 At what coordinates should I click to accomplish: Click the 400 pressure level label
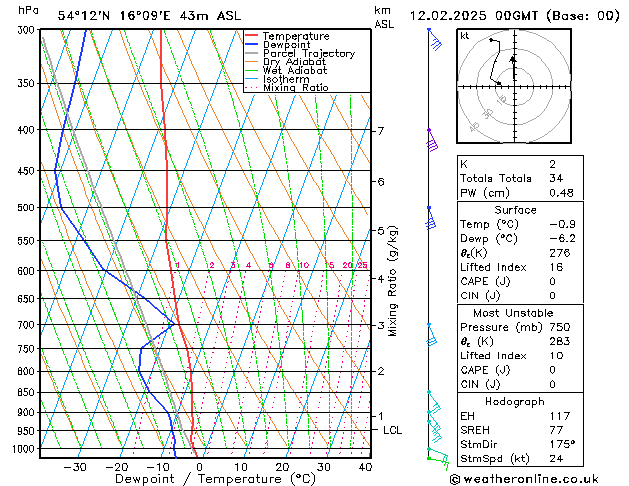(28, 130)
